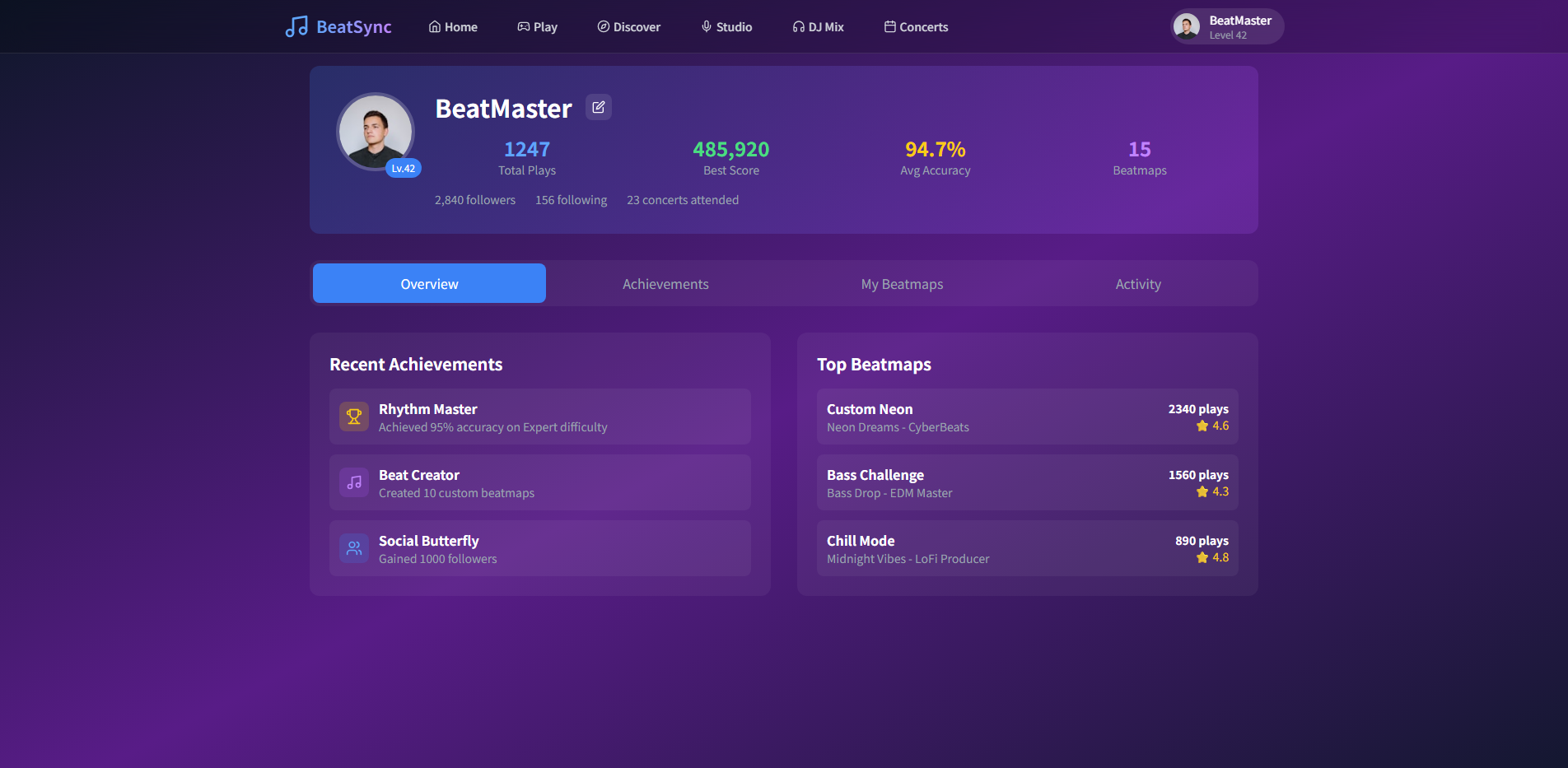The image size is (1568, 768).
Task: Click the 4.3 rating on Bass Challenge
Action: pyautogui.click(x=1220, y=491)
